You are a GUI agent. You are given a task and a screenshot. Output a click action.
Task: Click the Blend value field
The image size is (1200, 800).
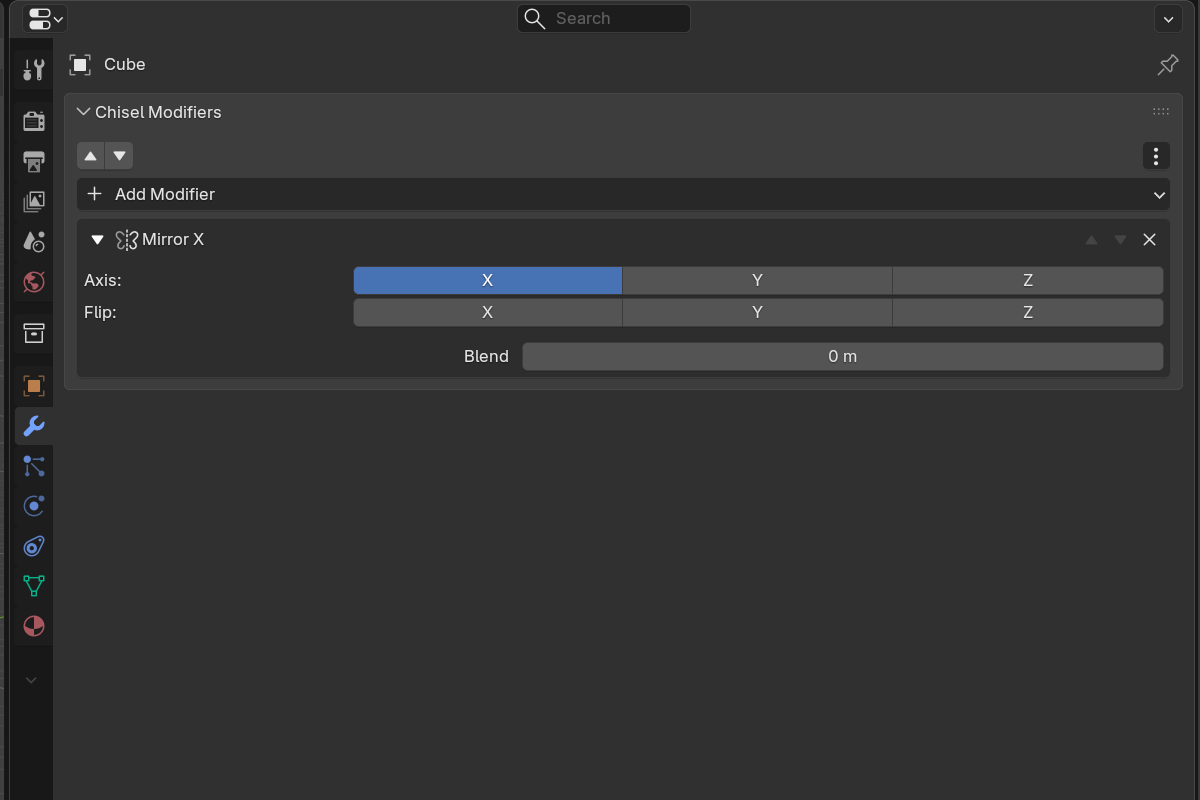843,357
